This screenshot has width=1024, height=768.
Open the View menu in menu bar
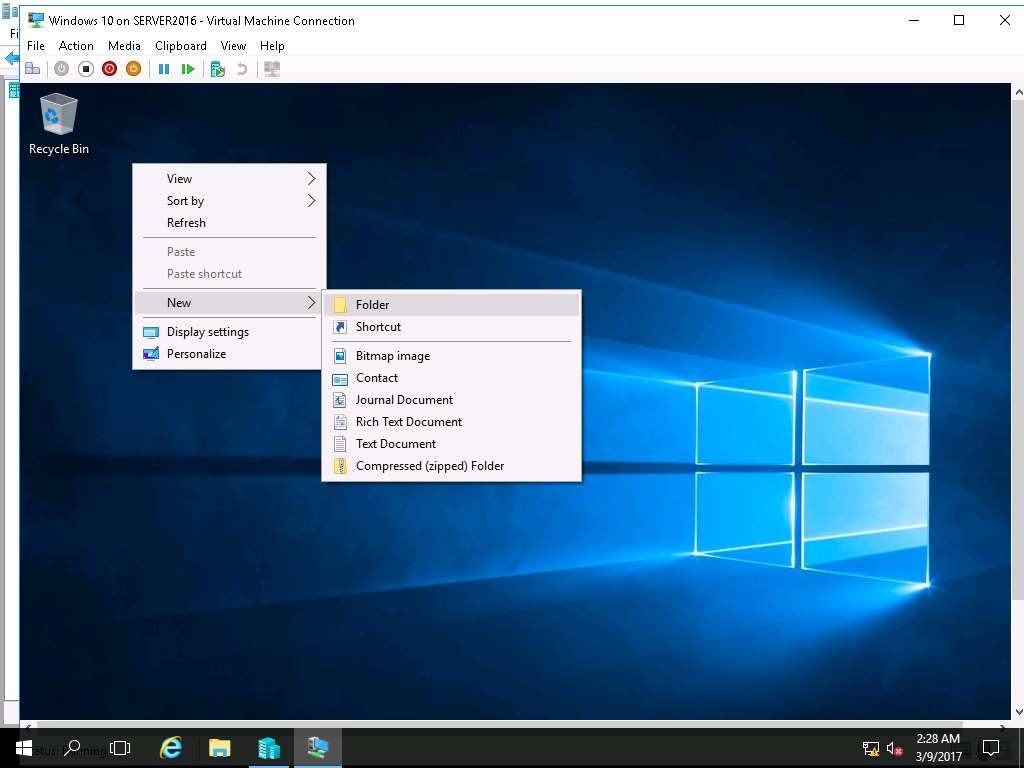pyautogui.click(x=233, y=46)
